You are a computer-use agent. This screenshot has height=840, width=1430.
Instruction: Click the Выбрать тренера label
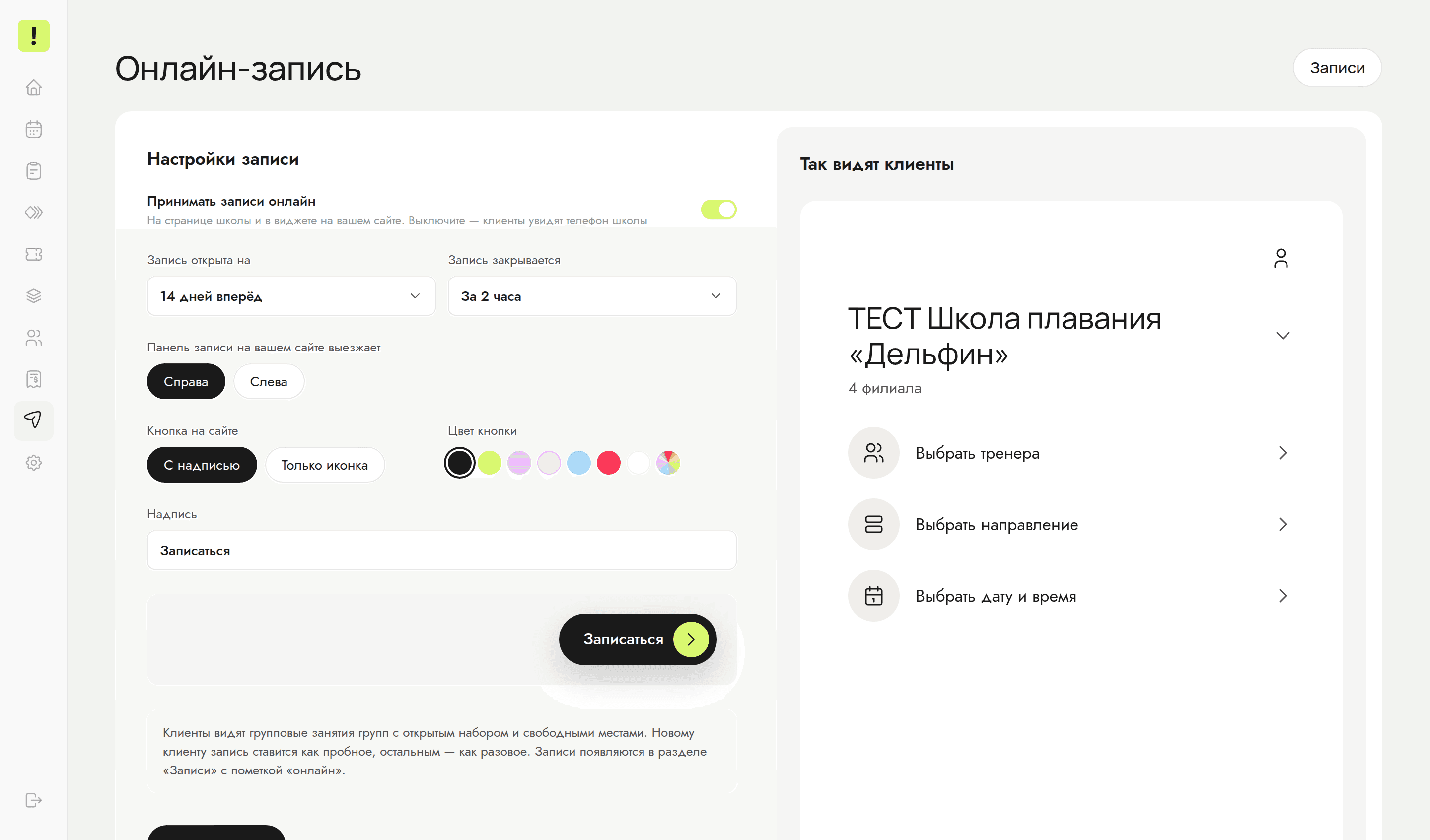977,453
